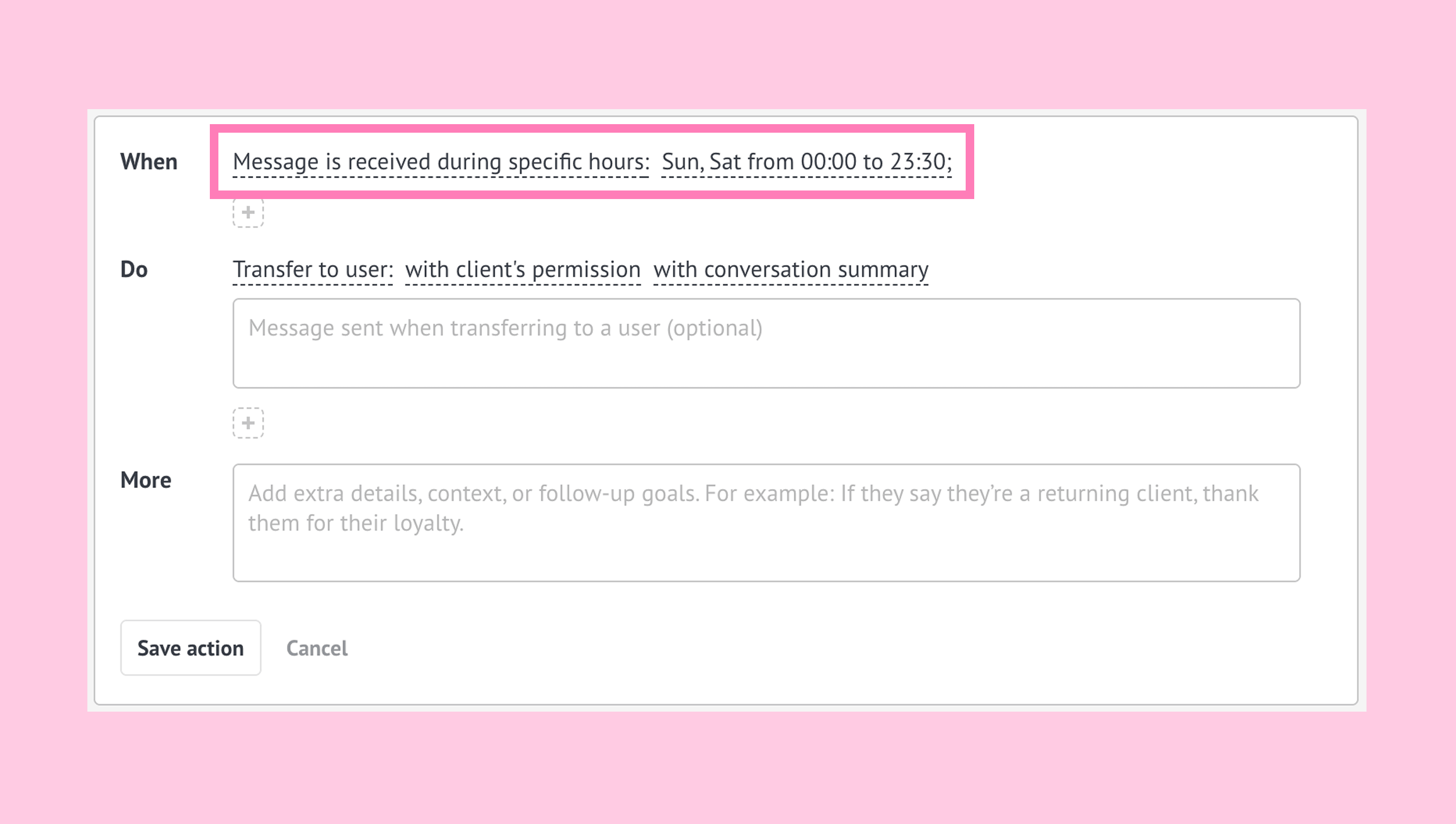Save the action
This screenshot has height=824, width=1456.
(190, 647)
